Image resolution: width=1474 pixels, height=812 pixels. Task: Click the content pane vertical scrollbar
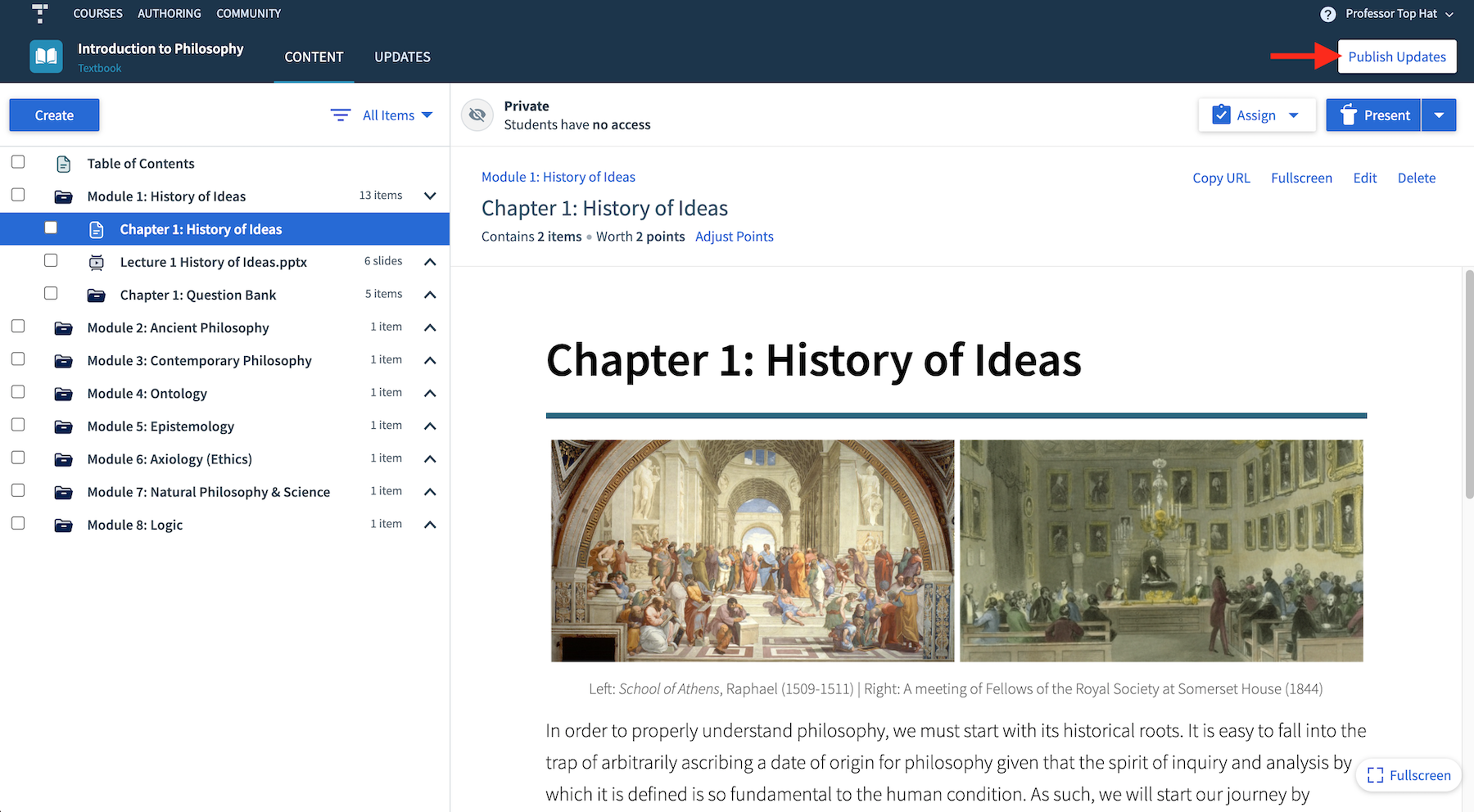coord(1468,383)
